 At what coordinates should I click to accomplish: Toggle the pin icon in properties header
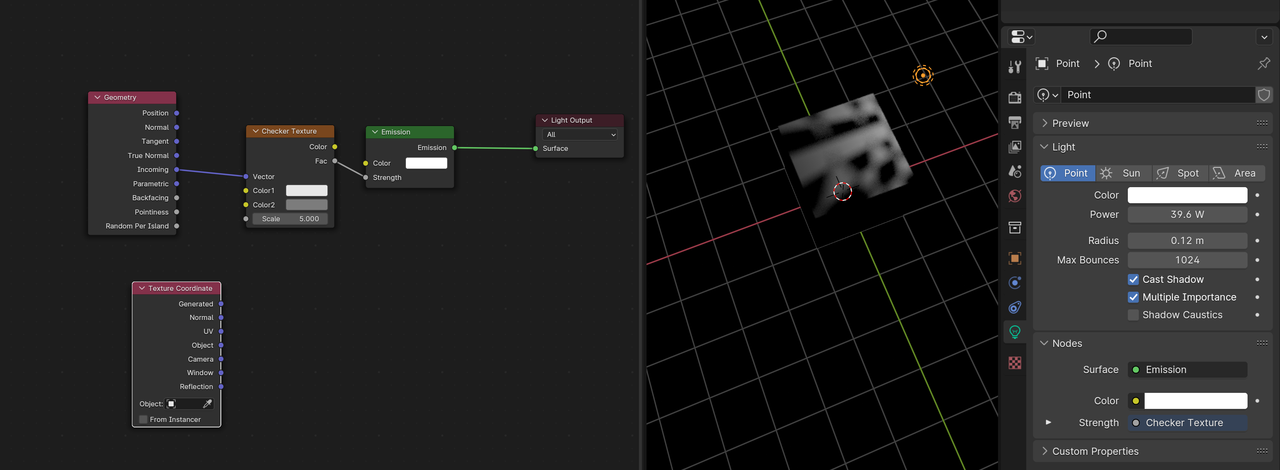coord(1263,63)
